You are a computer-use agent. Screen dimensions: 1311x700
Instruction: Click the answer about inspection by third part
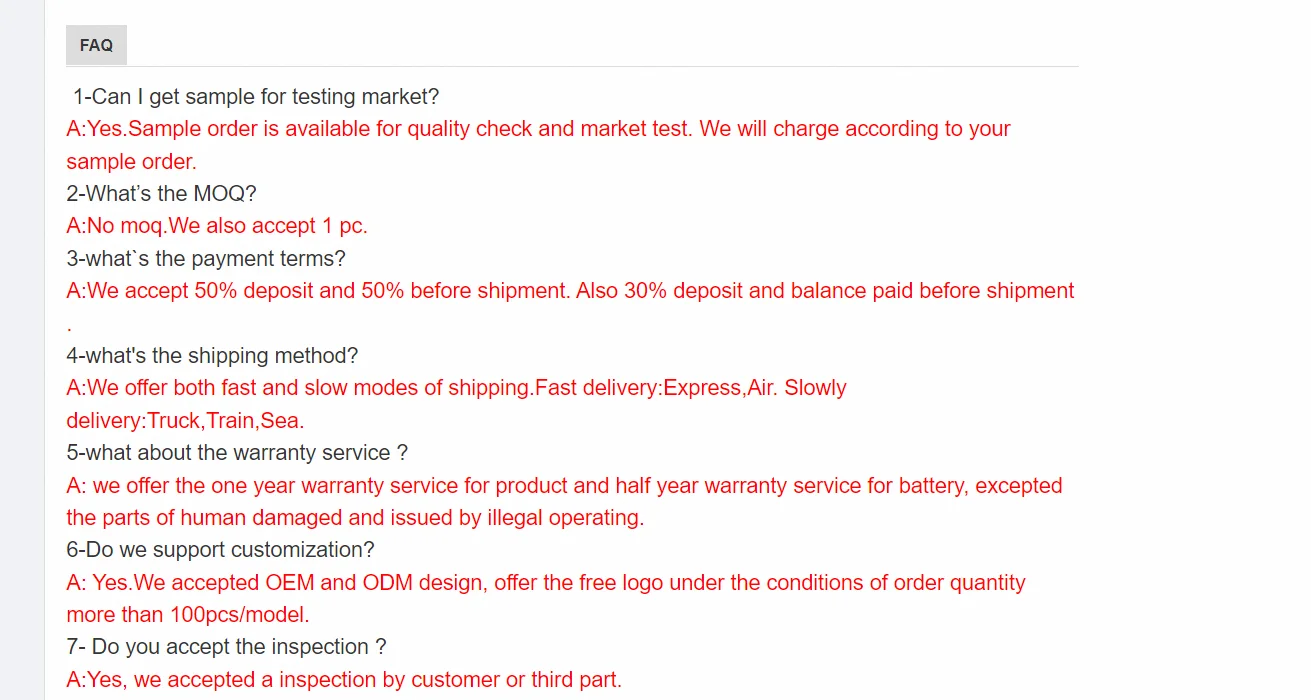tap(343, 678)
